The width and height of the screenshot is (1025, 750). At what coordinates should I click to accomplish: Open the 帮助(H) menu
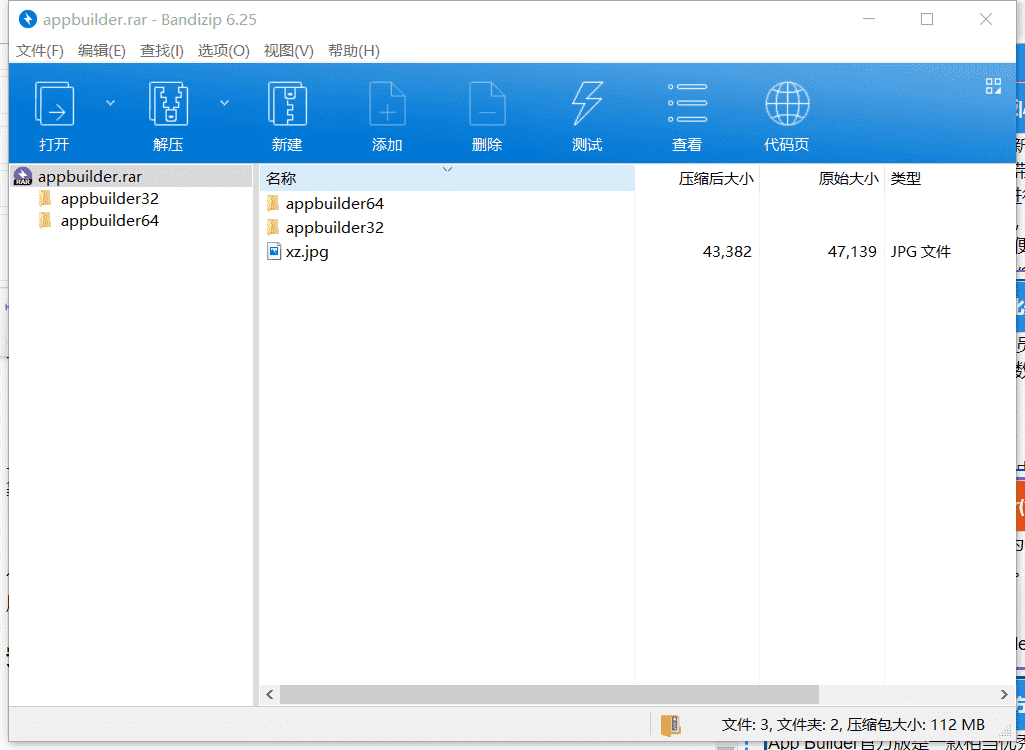pyautogui.click(x=354, y=51)
